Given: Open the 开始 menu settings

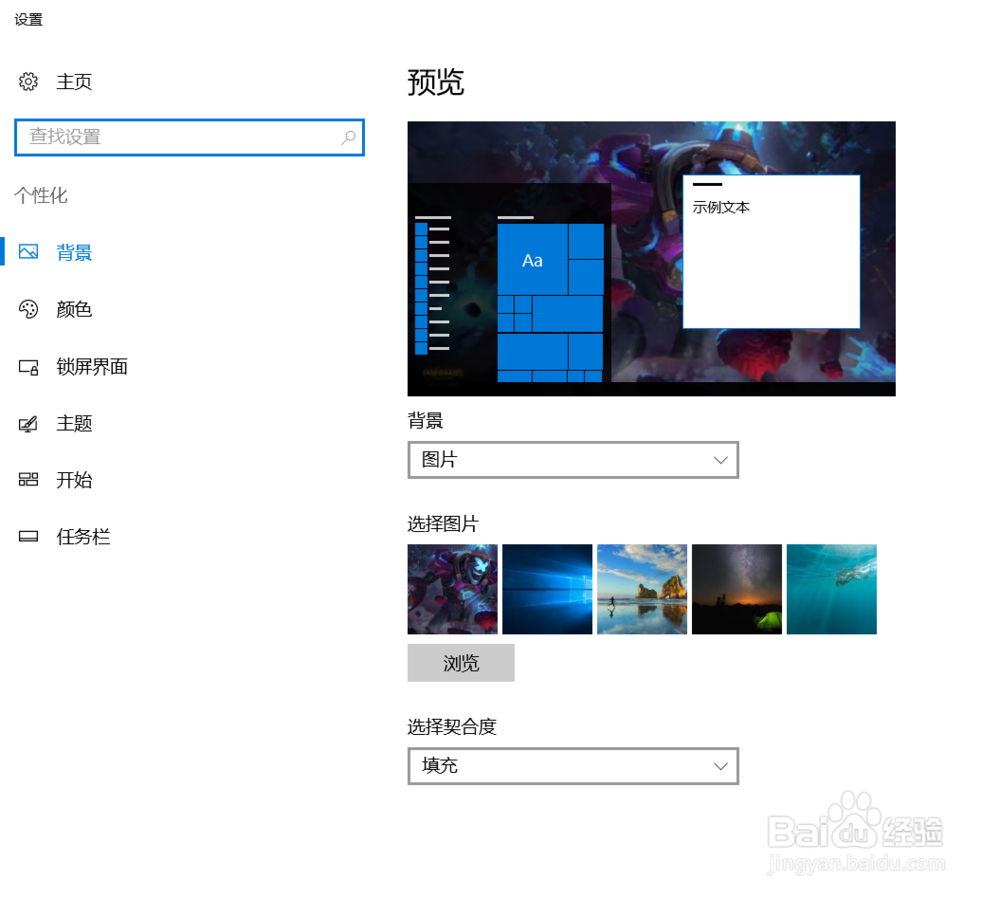Looking at the screenshot, I should tap(74, 480).
